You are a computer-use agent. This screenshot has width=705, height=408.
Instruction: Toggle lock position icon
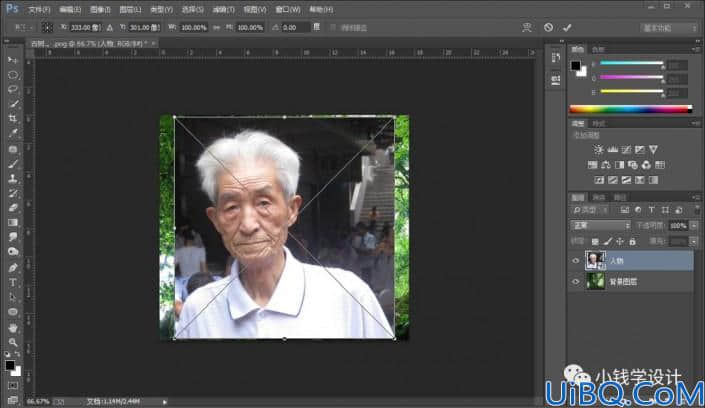[x=620, y=242]
